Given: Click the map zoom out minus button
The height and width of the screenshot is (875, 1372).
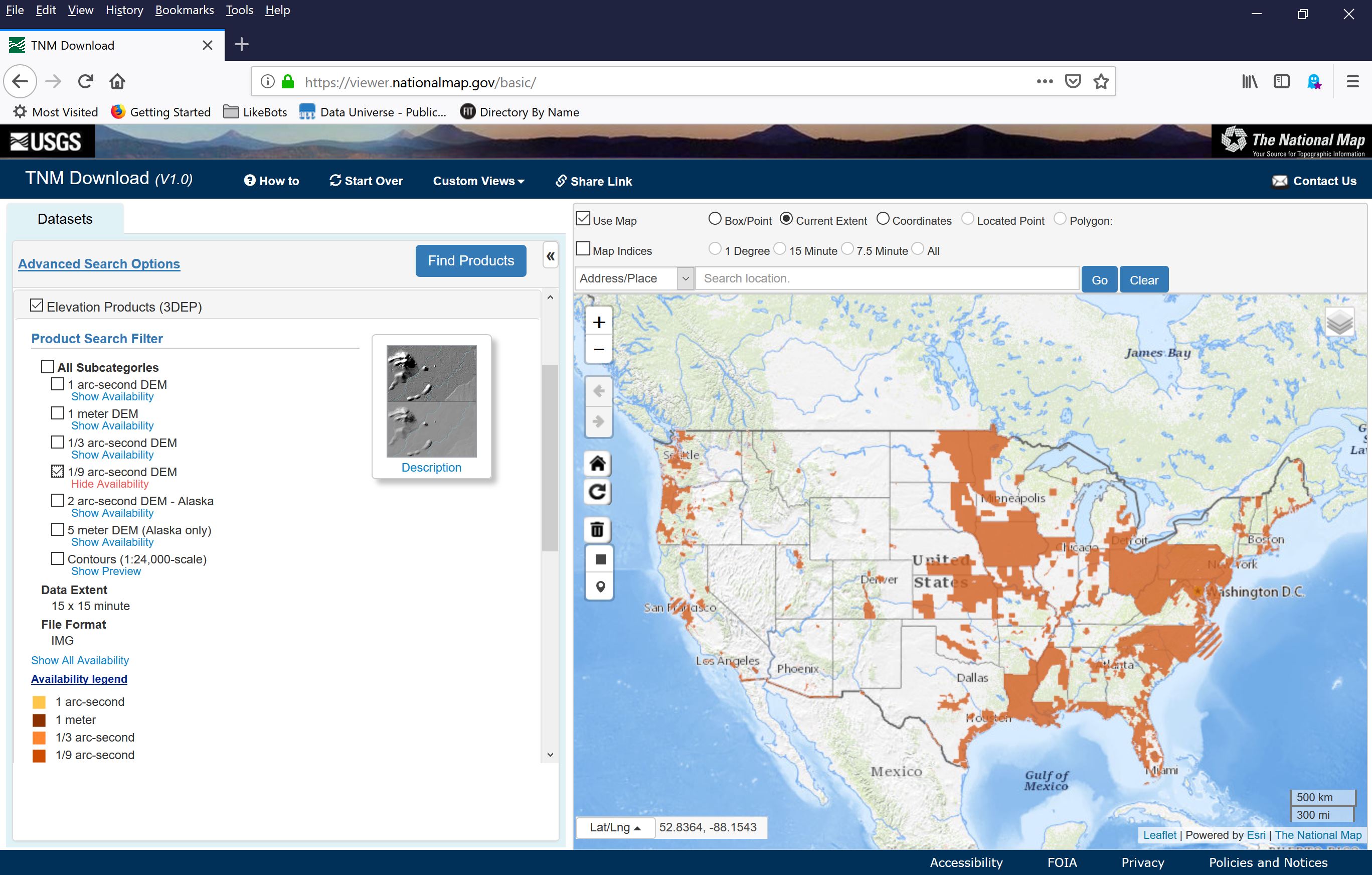Looking at the screenshot, I should [x=598, y=349].
